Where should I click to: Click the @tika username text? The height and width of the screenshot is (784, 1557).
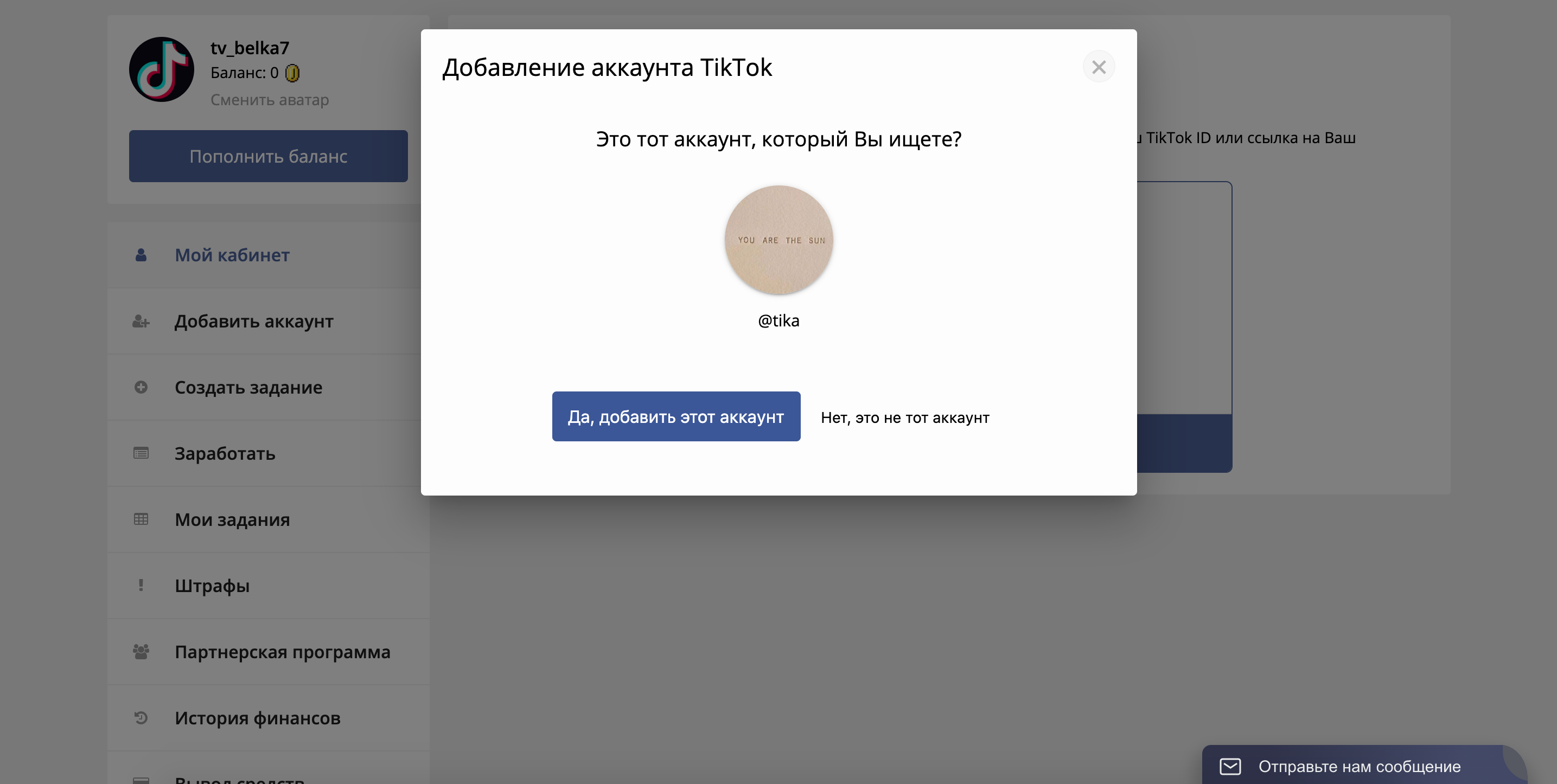coord(778,321)
